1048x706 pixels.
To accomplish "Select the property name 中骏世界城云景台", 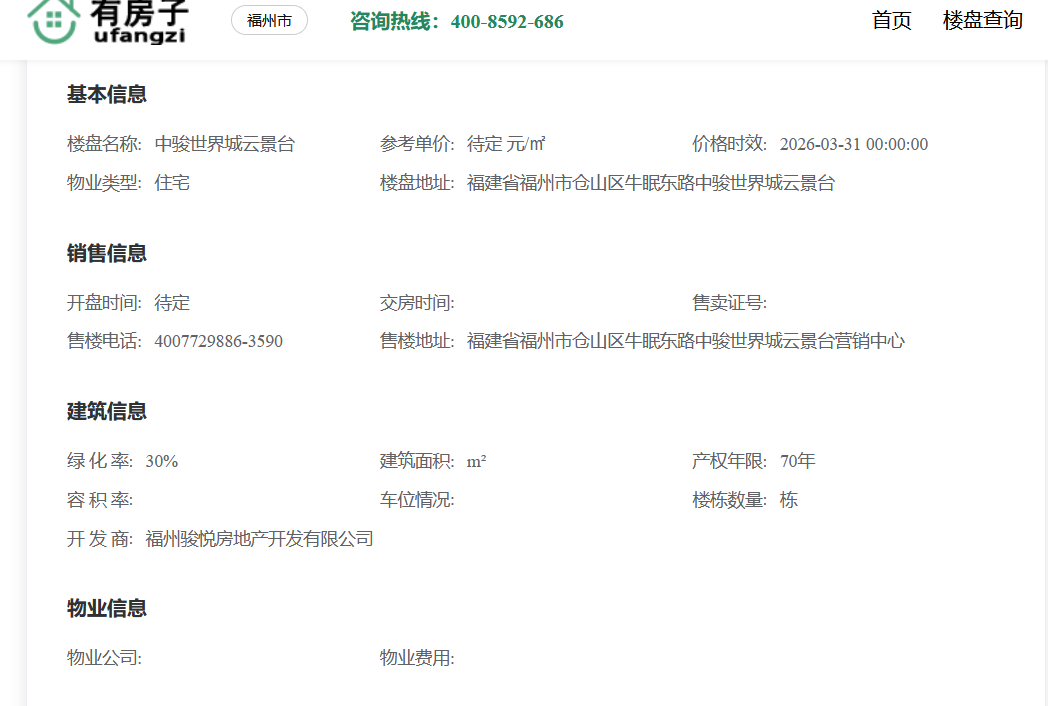I will [225, 144].
